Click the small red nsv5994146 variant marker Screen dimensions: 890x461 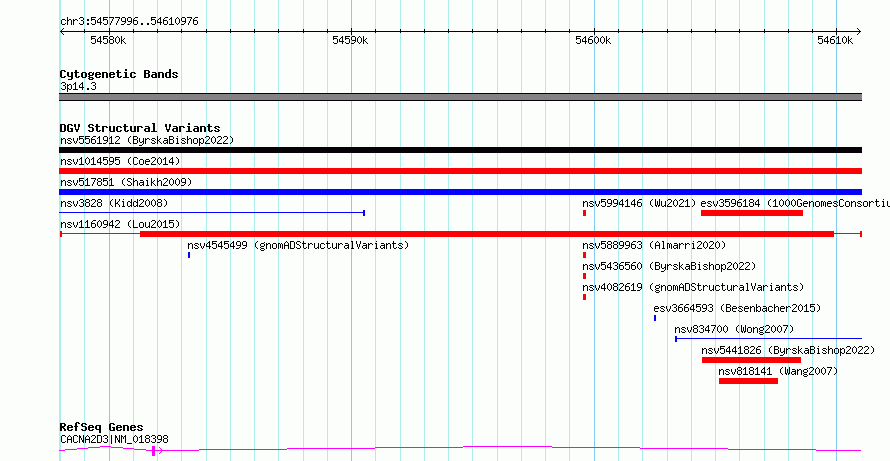point(585,213)
